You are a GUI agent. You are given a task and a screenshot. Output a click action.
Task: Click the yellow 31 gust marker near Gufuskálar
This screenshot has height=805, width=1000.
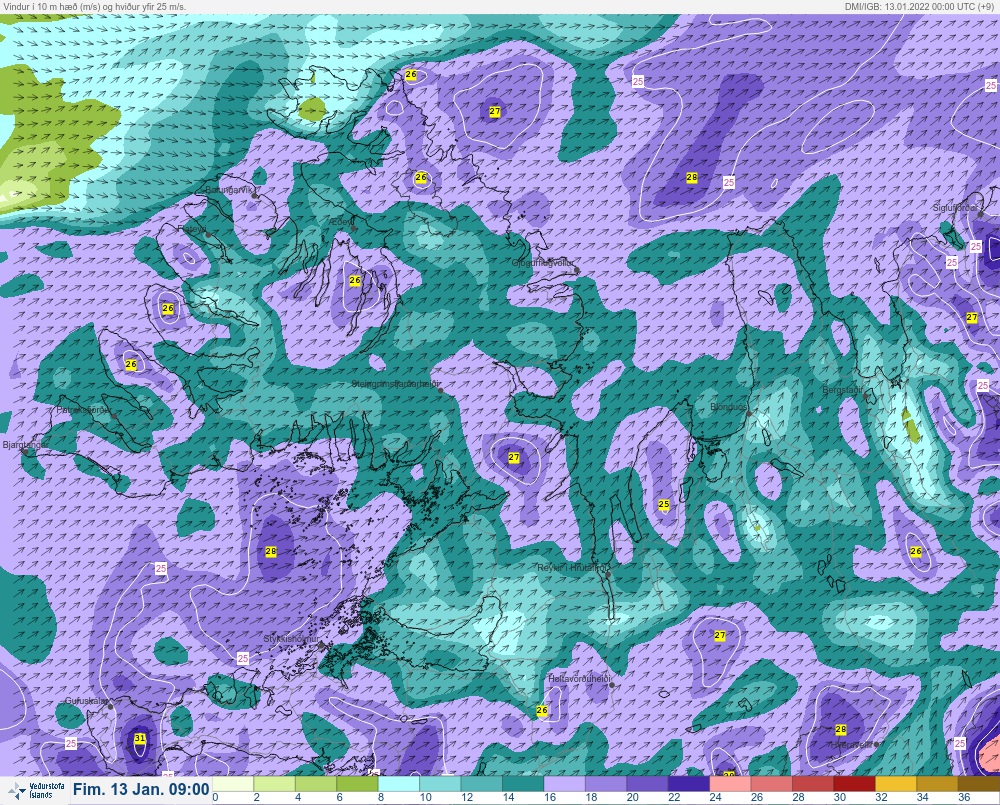point(140,738)
